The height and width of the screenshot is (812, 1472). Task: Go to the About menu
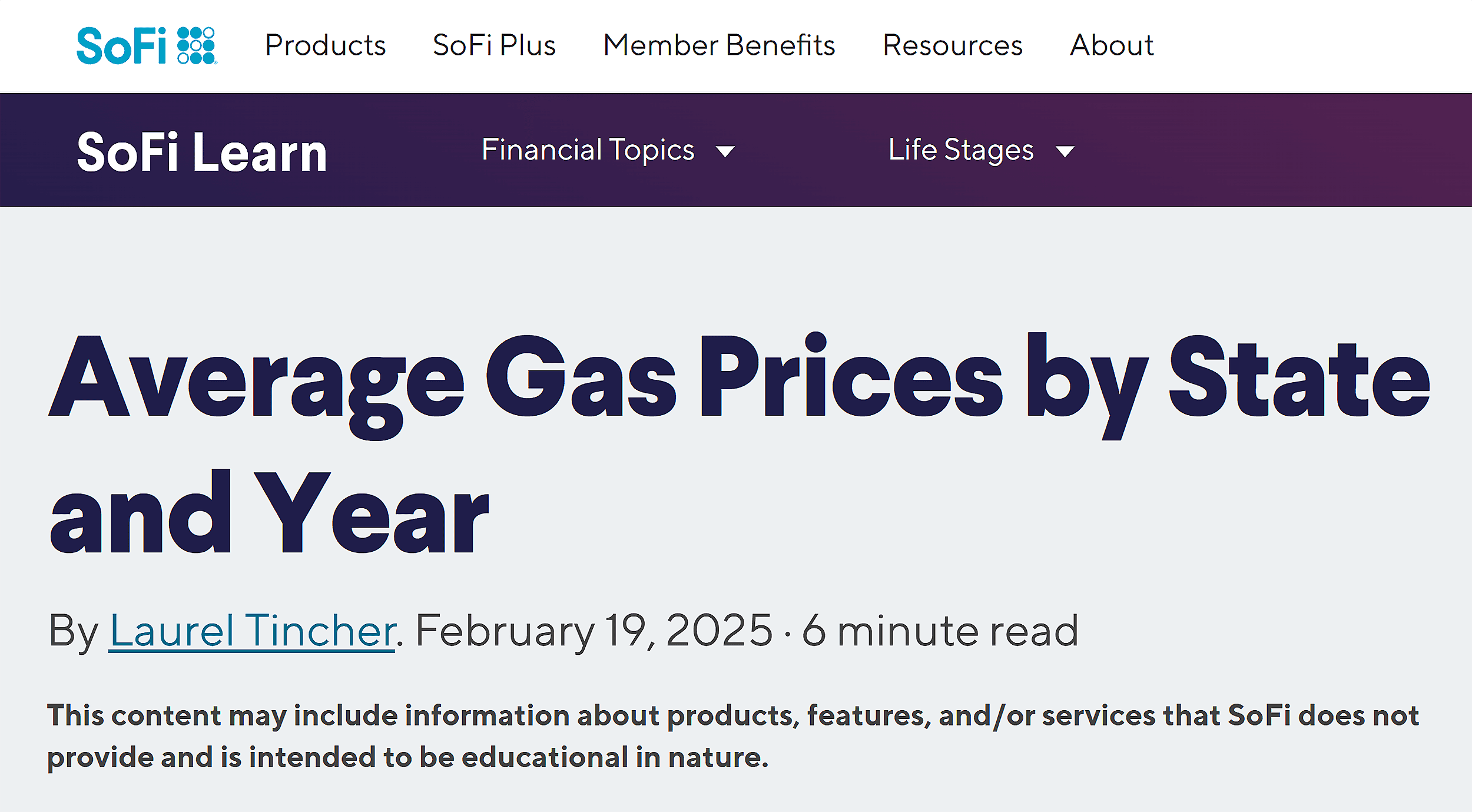tap(1112, 45)
